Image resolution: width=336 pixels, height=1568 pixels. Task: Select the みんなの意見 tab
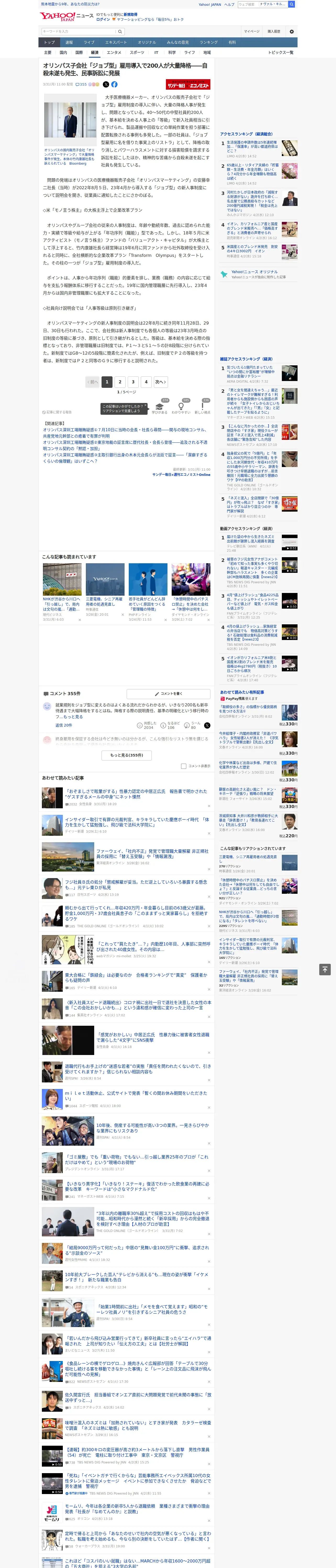point(177,43)
